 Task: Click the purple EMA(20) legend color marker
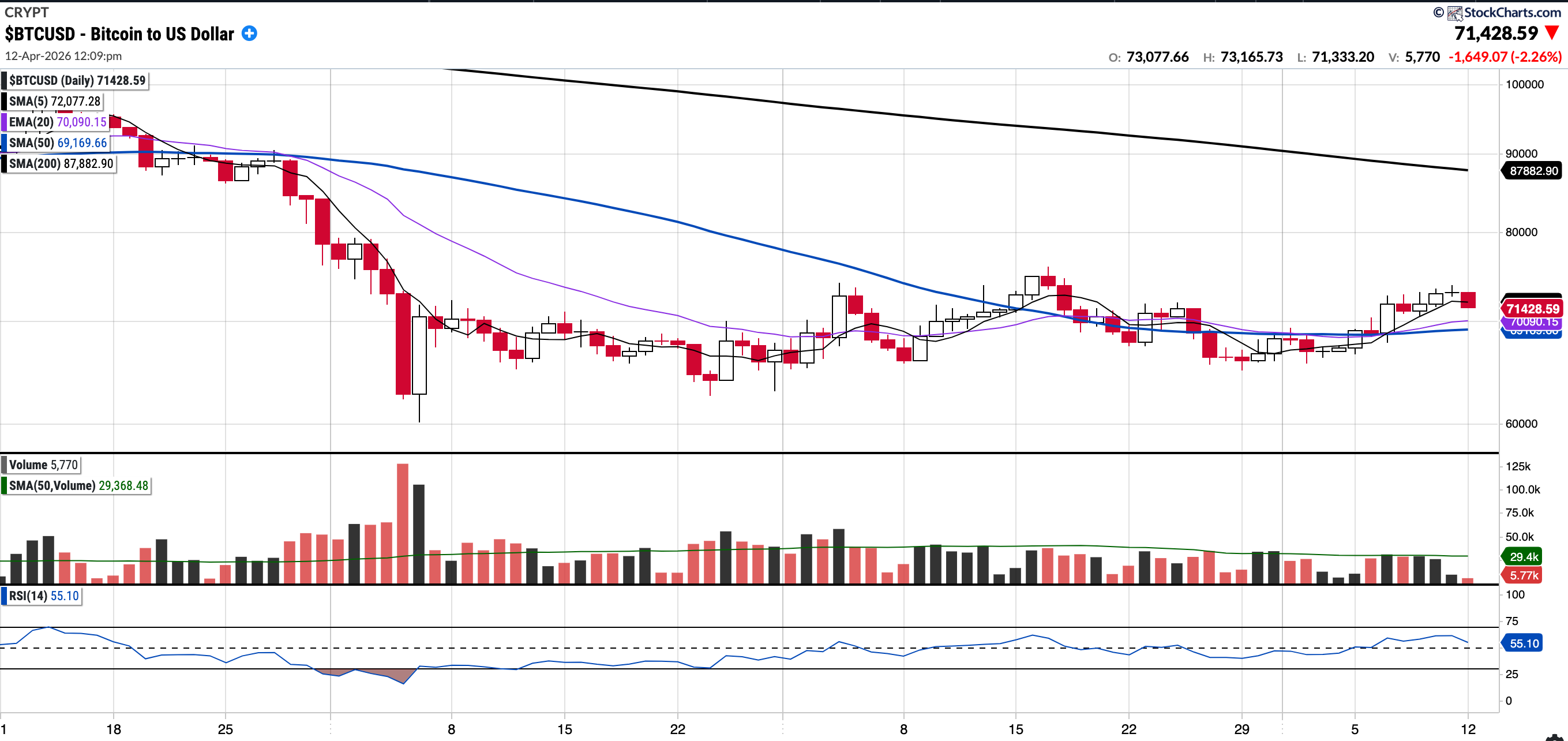[x=4, y=122]
